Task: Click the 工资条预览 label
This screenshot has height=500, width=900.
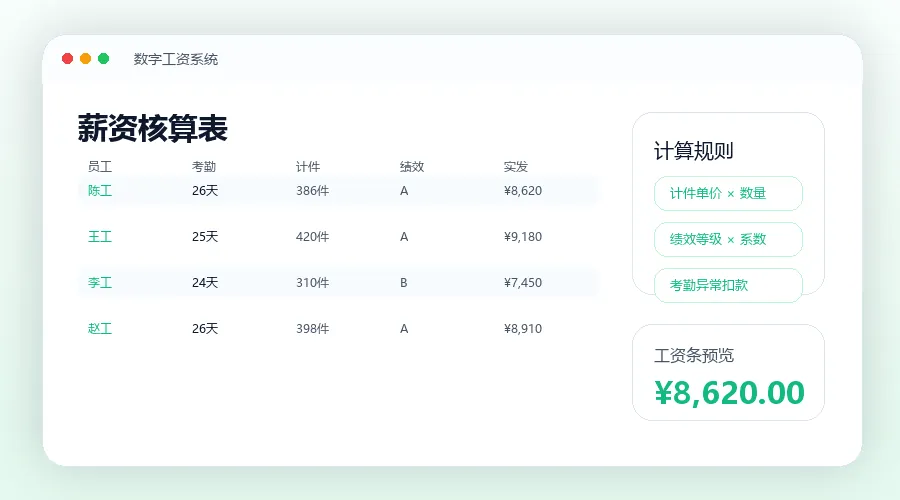Action: pos(694,355)
